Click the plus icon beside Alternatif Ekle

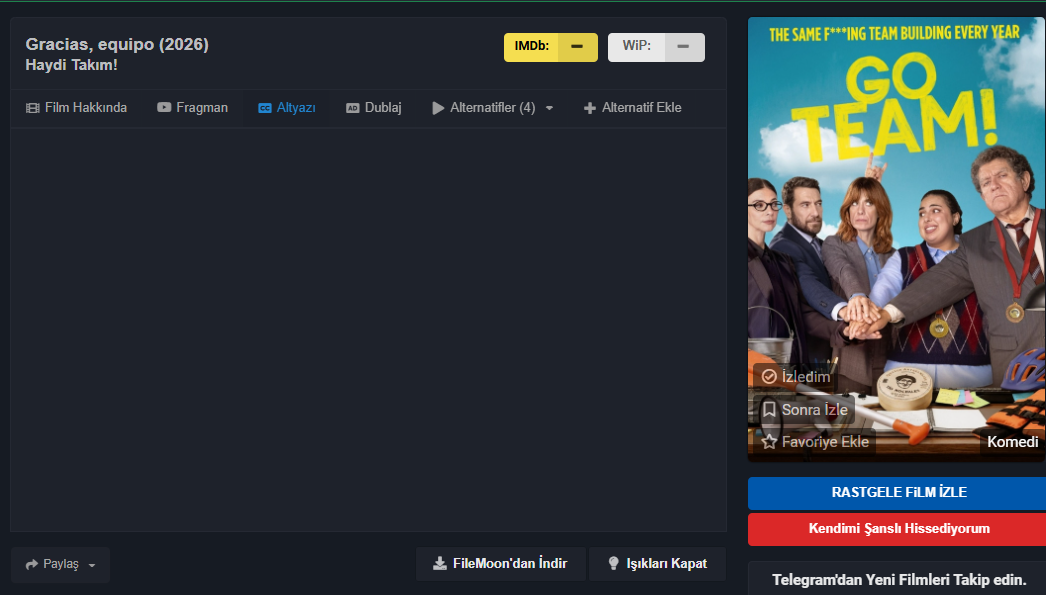[590, 108]
